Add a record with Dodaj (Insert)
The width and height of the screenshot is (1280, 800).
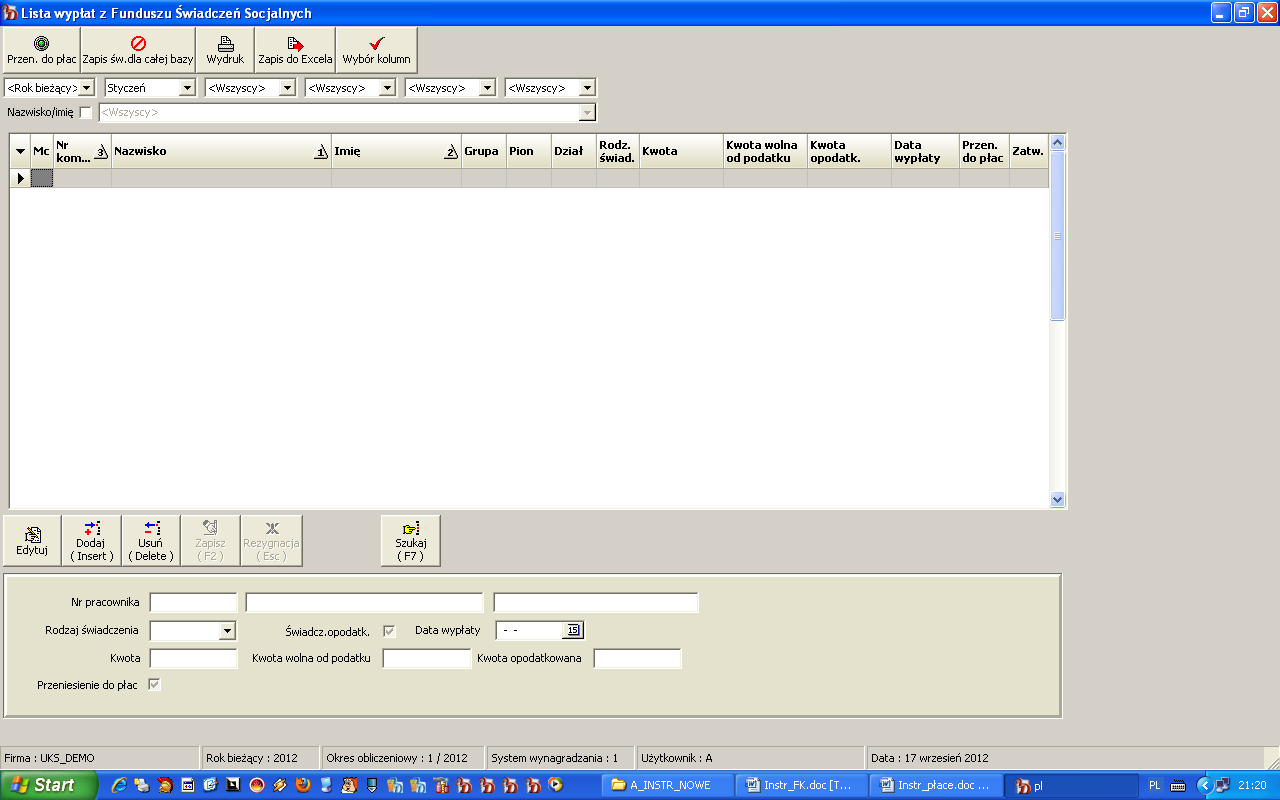(x=92, y=541)
